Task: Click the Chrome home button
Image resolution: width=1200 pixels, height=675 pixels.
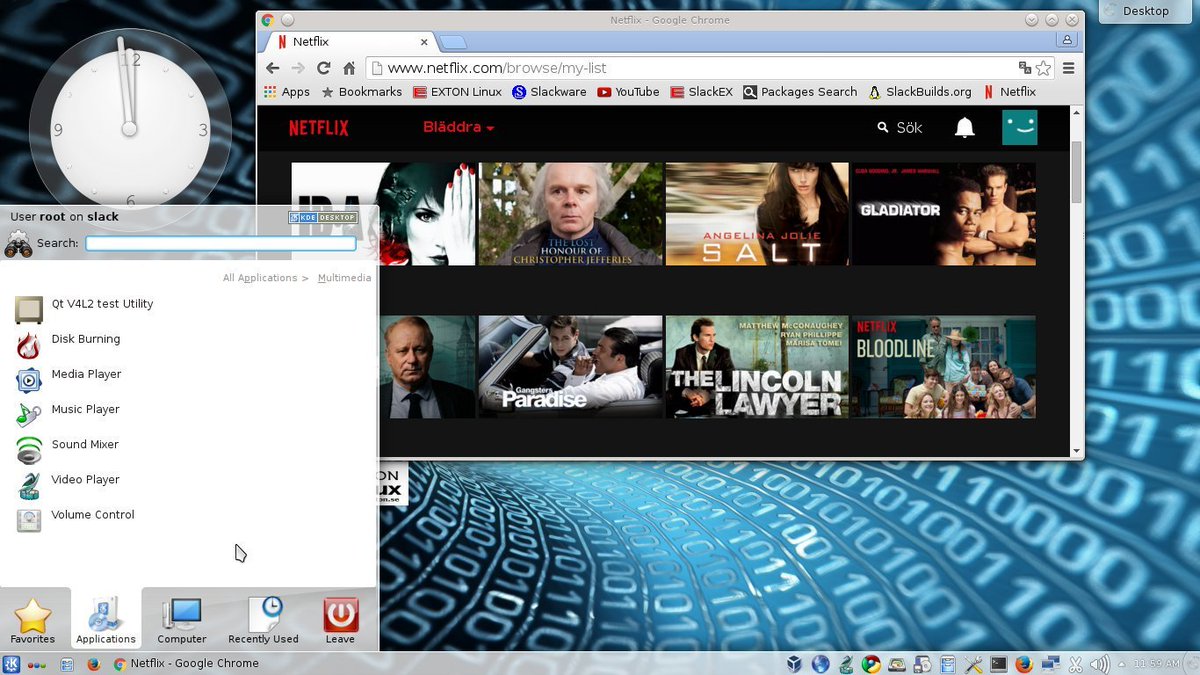Action: click(349, 68)
